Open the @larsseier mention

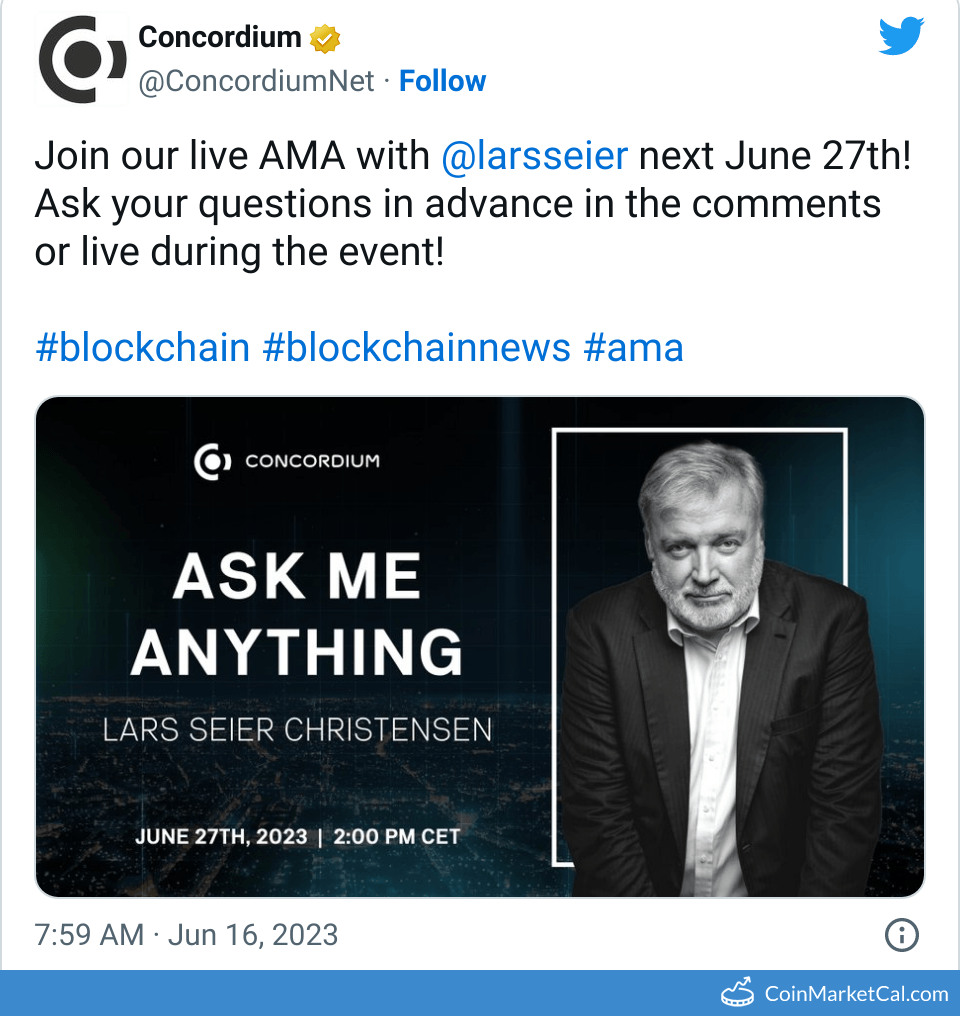point(535,156)
